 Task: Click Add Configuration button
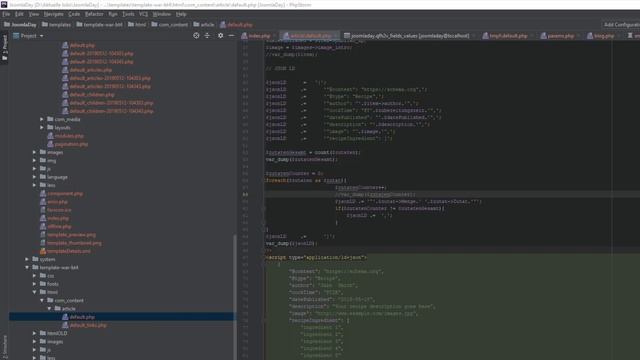[621, 24]
